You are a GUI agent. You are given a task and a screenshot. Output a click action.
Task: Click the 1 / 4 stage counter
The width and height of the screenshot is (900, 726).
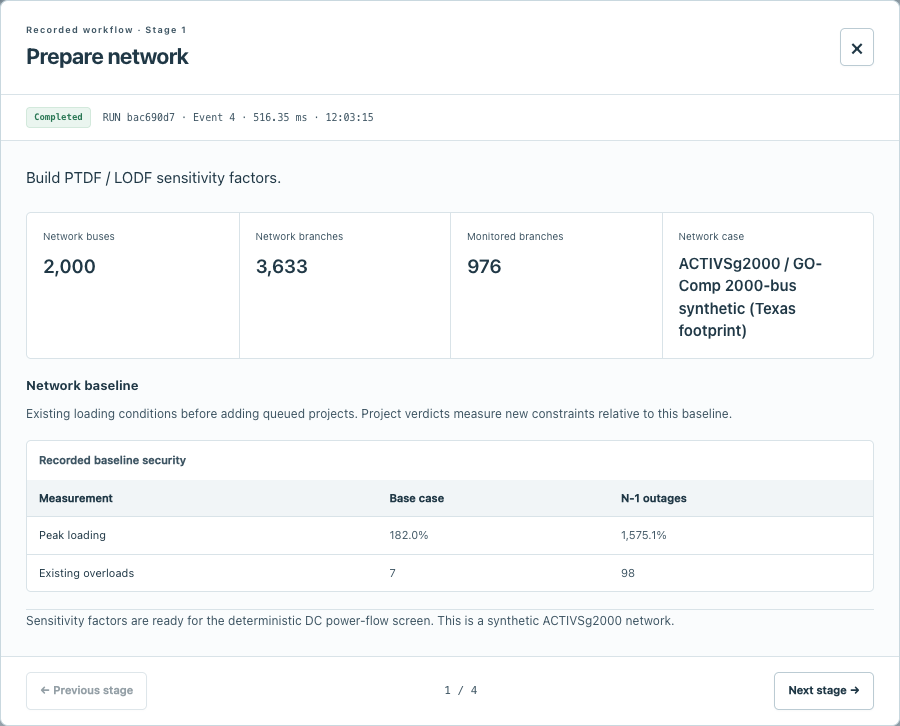click(x=460, y=690)
